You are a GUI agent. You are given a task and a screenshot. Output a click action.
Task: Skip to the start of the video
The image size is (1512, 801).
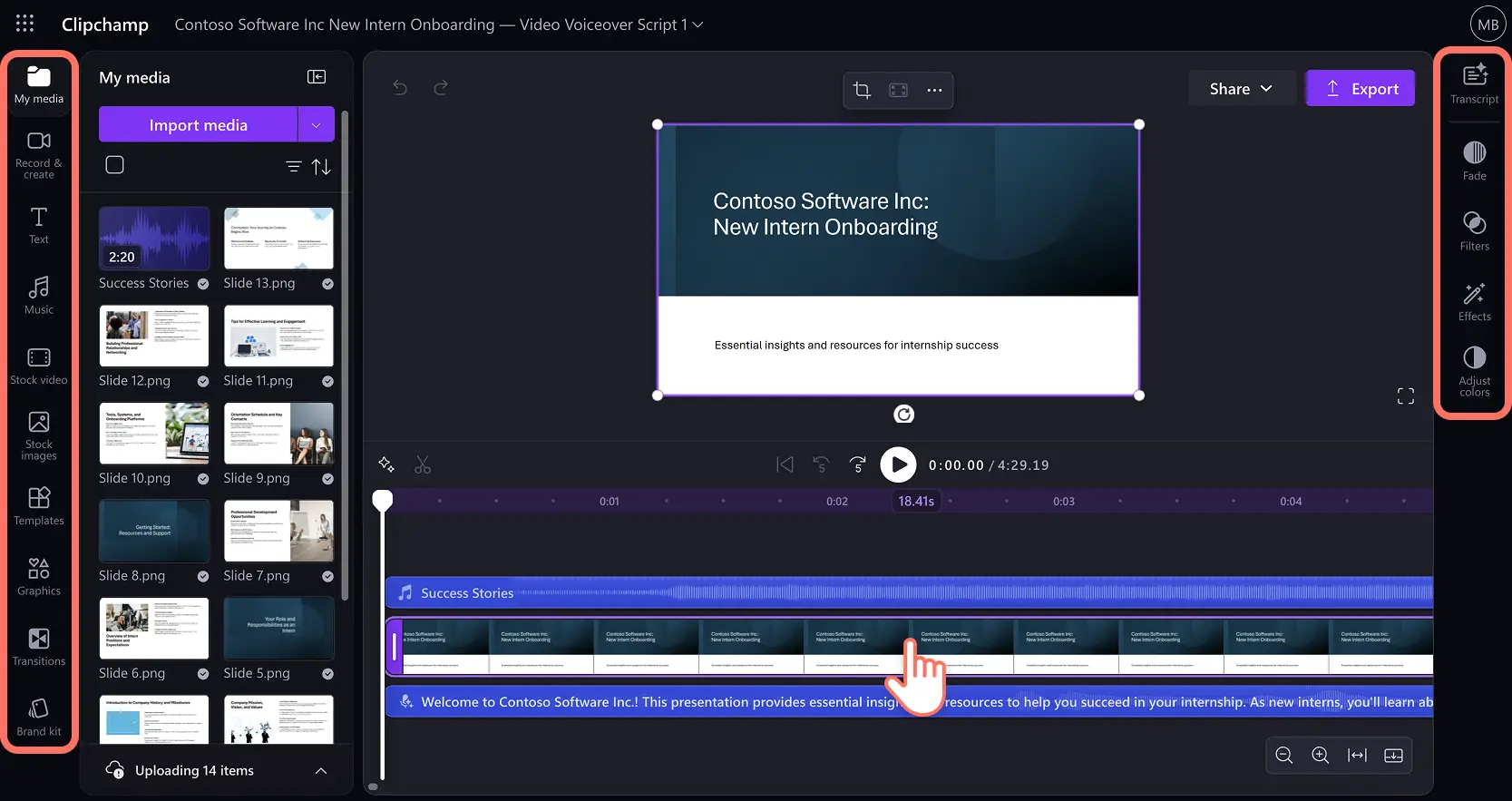click(785, 464)
